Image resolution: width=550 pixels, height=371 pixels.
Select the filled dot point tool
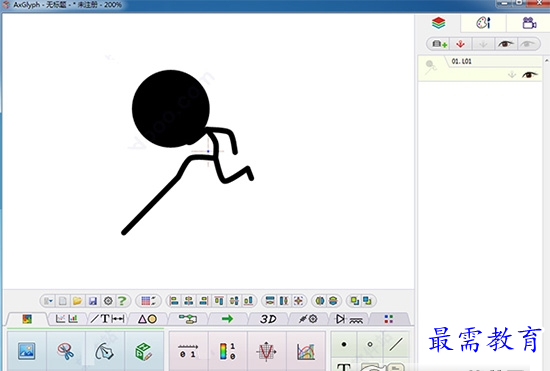click(x=344, y=344)
